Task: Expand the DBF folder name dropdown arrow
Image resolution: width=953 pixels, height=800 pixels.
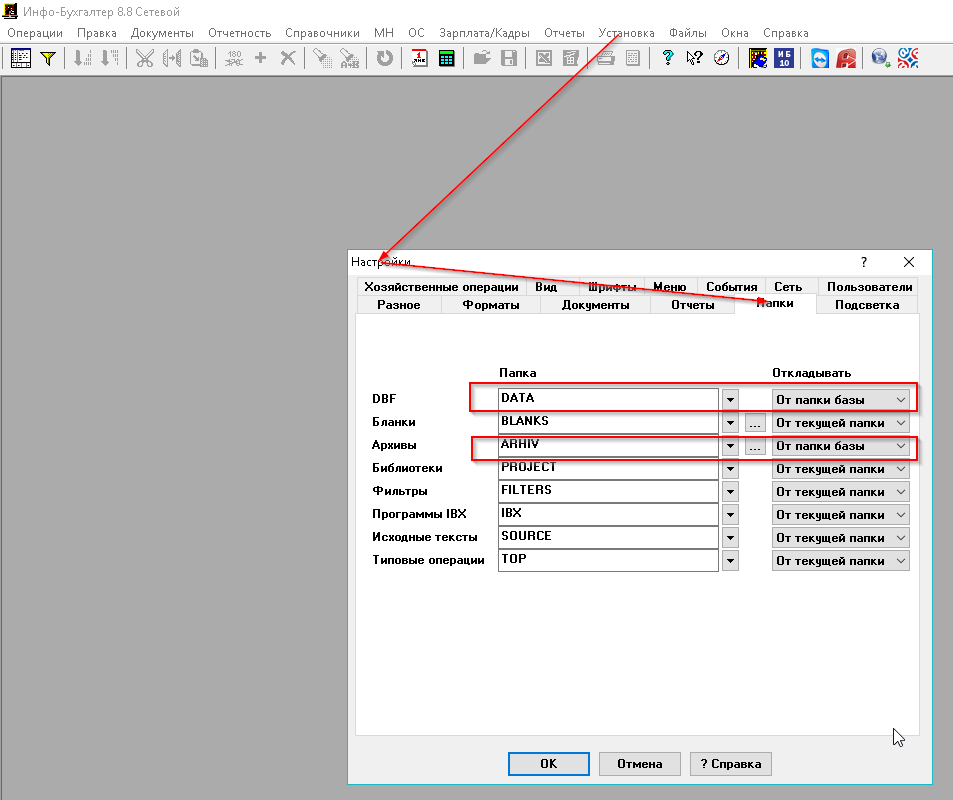Action: [x=731, y=400]
